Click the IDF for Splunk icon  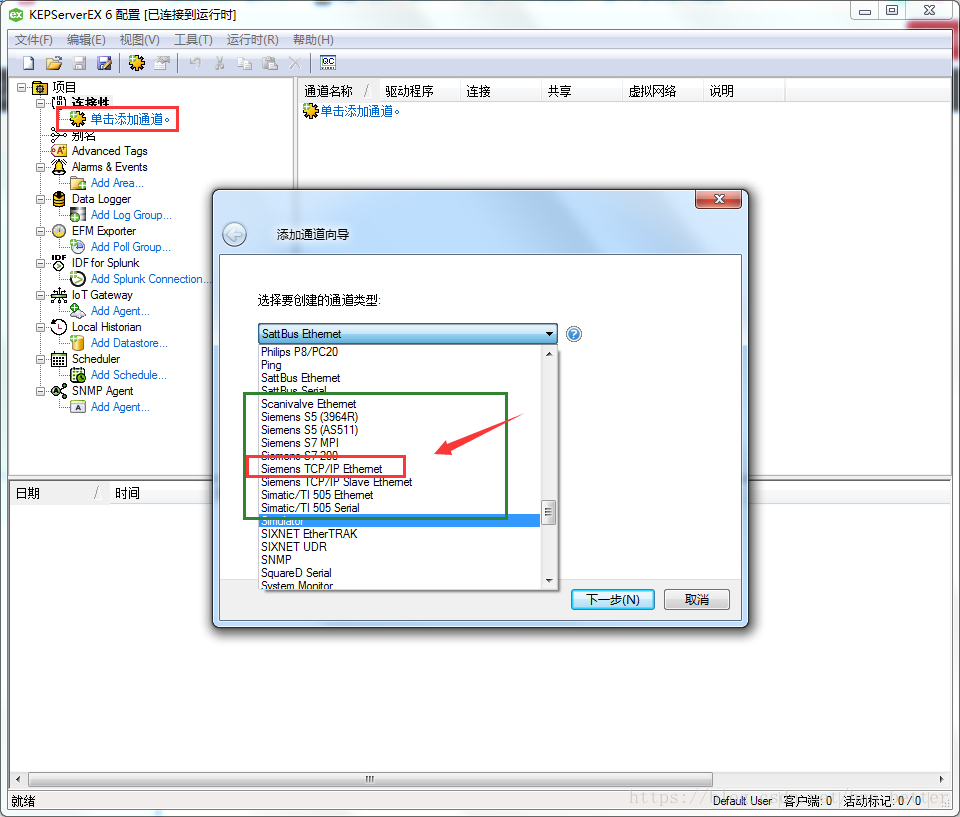click(x=59, y=263)
